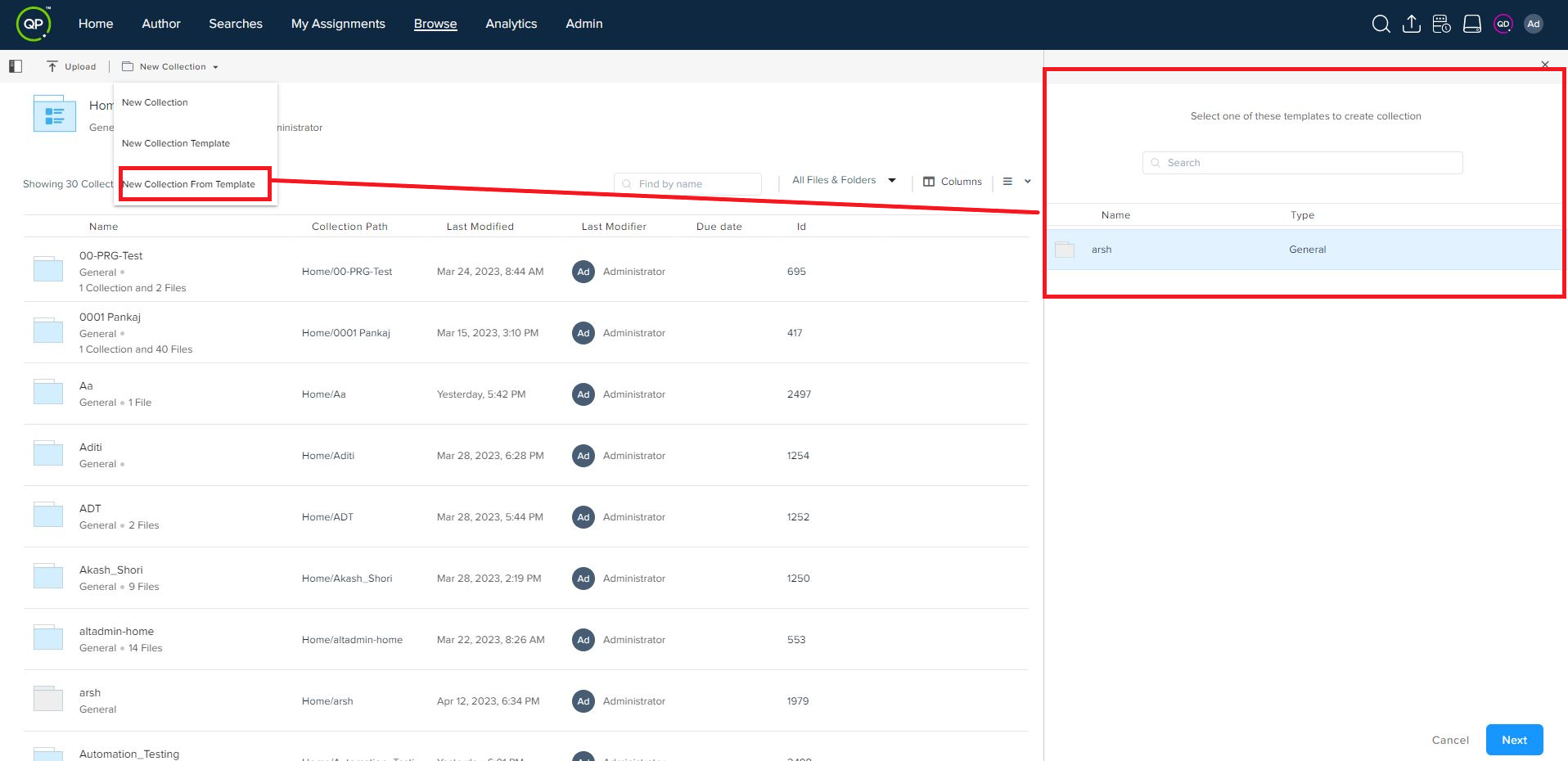Open the 0001 Pankaj collection
This screenshot has height=761, width=1568.
tap(110, 317)
